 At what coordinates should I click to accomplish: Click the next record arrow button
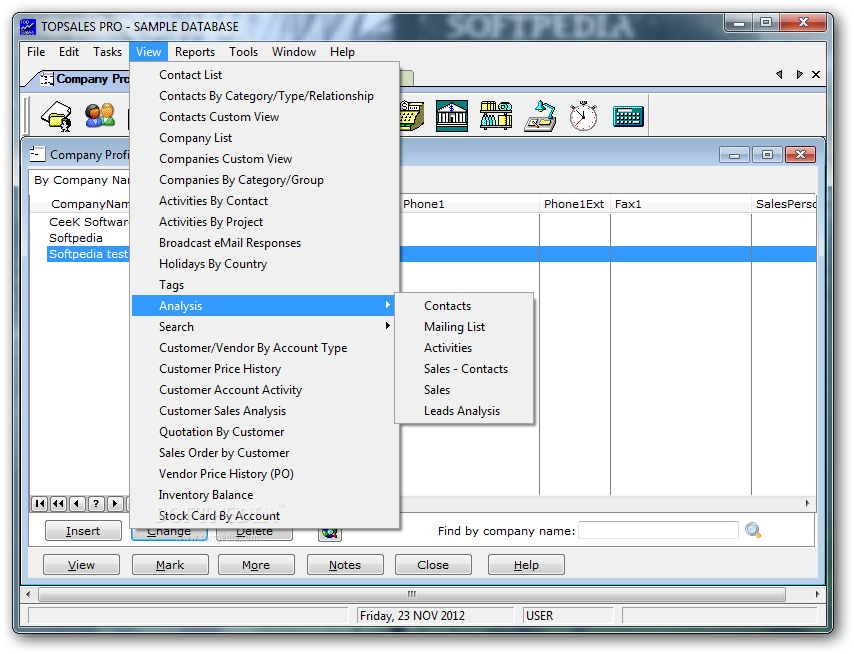coord(115,504)
